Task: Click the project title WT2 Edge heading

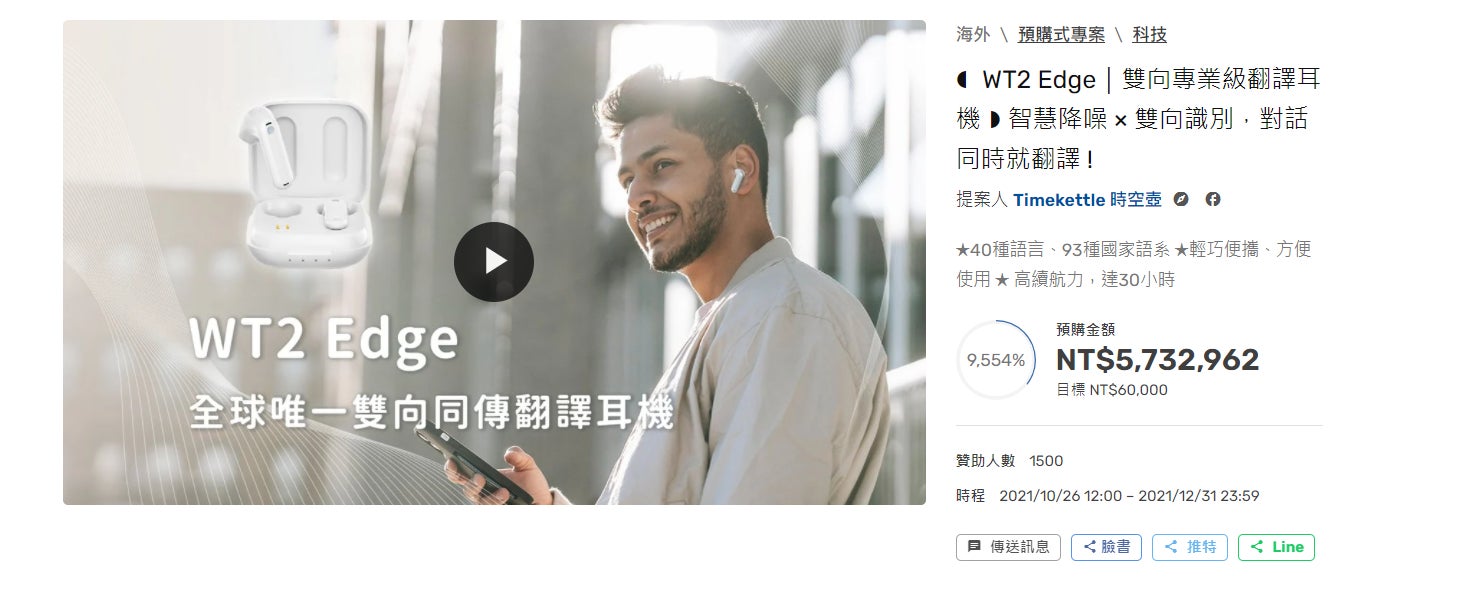Action: pyautogui.click(x=1139, y=119)
